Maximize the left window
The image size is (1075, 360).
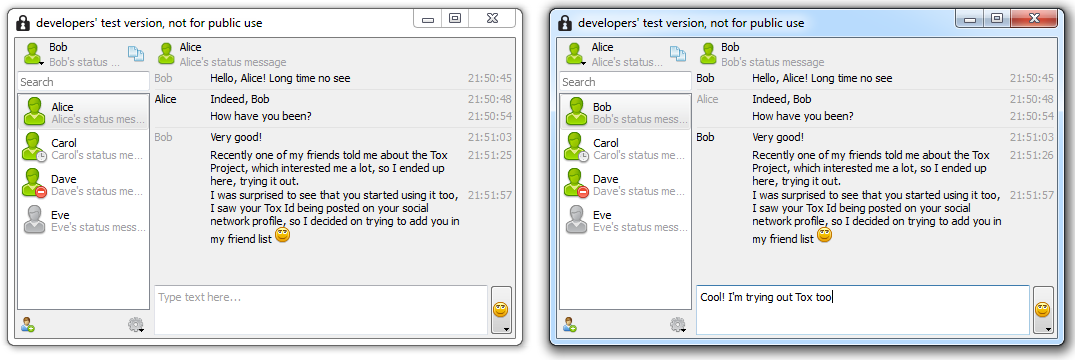(x=455, y=19)
